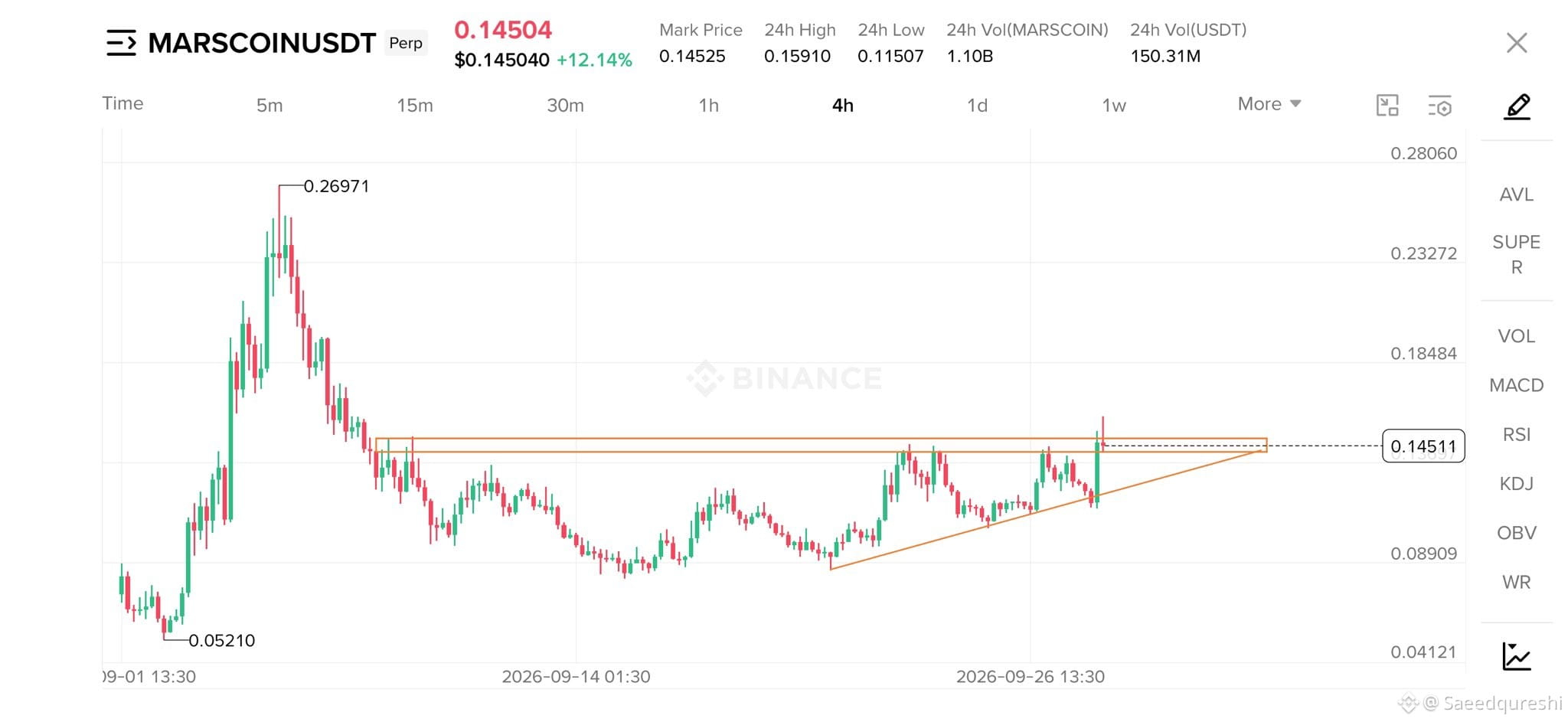Select the orange resistance rectangle drawing
This screenshot has width=1568, height=722.
821,445
